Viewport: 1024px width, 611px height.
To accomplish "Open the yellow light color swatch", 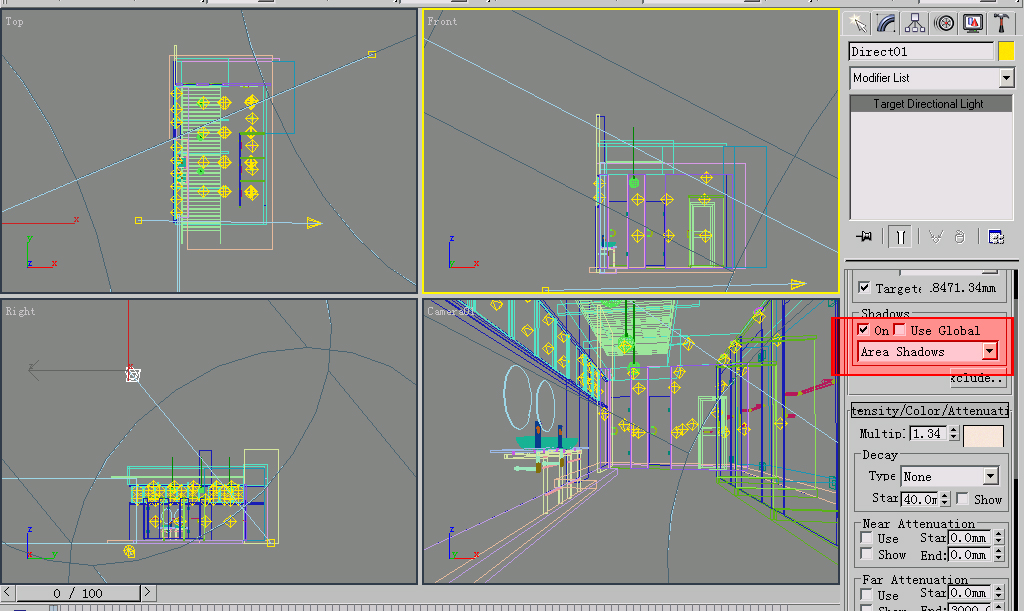I will click(x=1007, y=50).
